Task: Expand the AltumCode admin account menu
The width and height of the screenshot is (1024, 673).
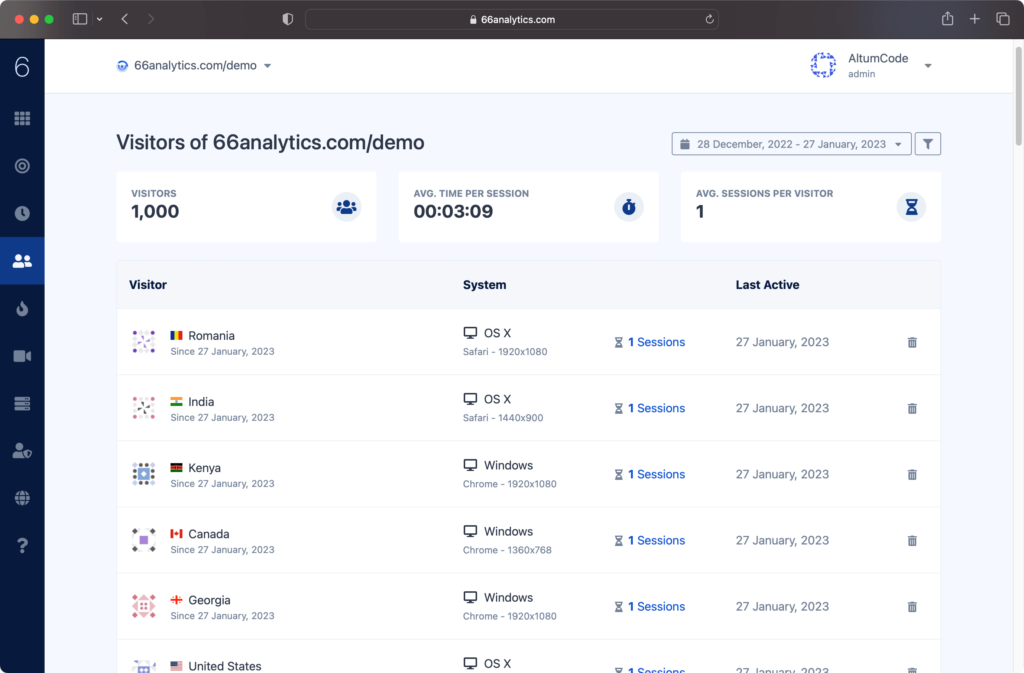Action: coord(871,66)
